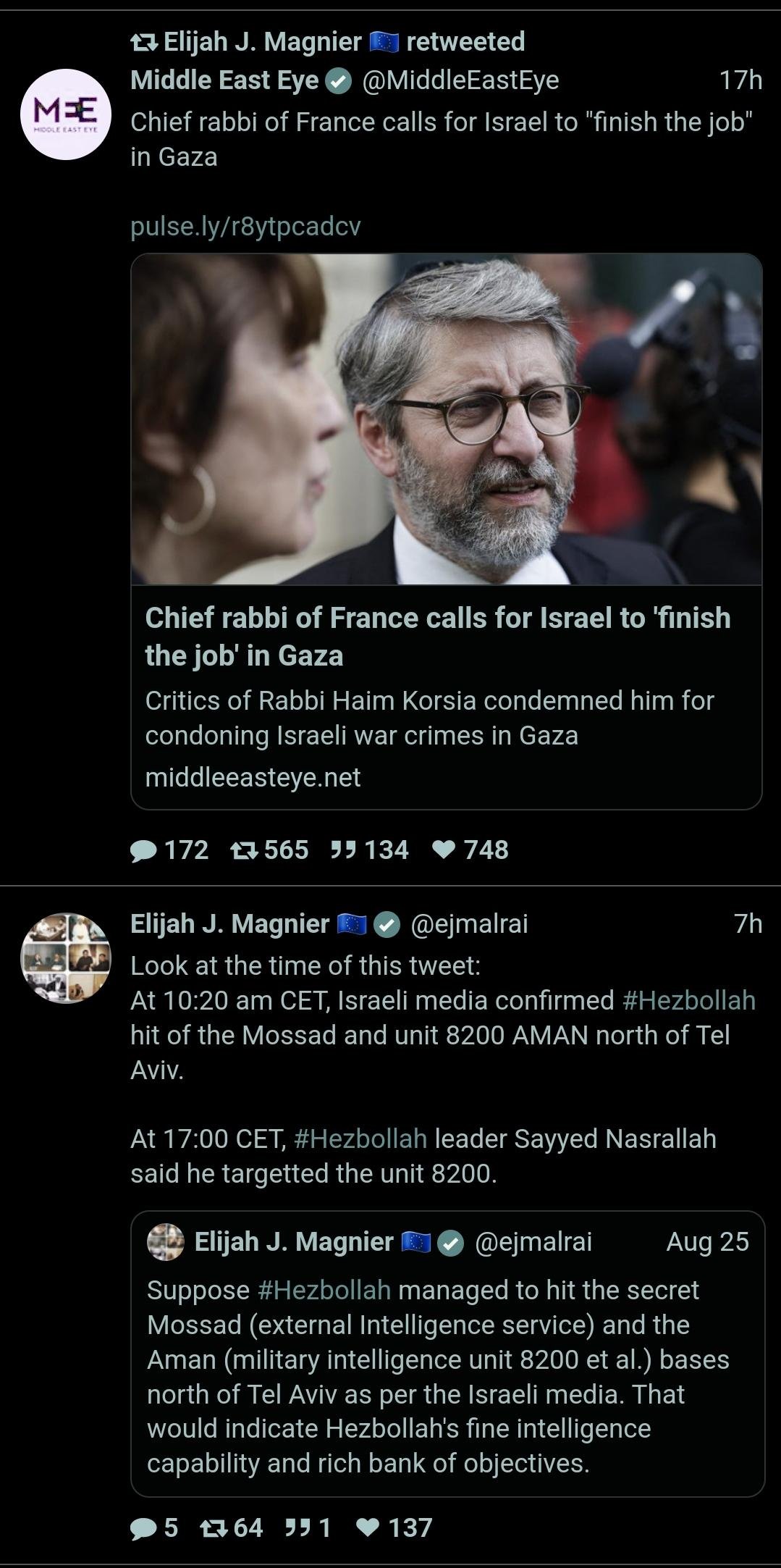Open the 'Chief rabbi of France' article headline
This screenshot has width=781, height=1568.
click(437, 637)
